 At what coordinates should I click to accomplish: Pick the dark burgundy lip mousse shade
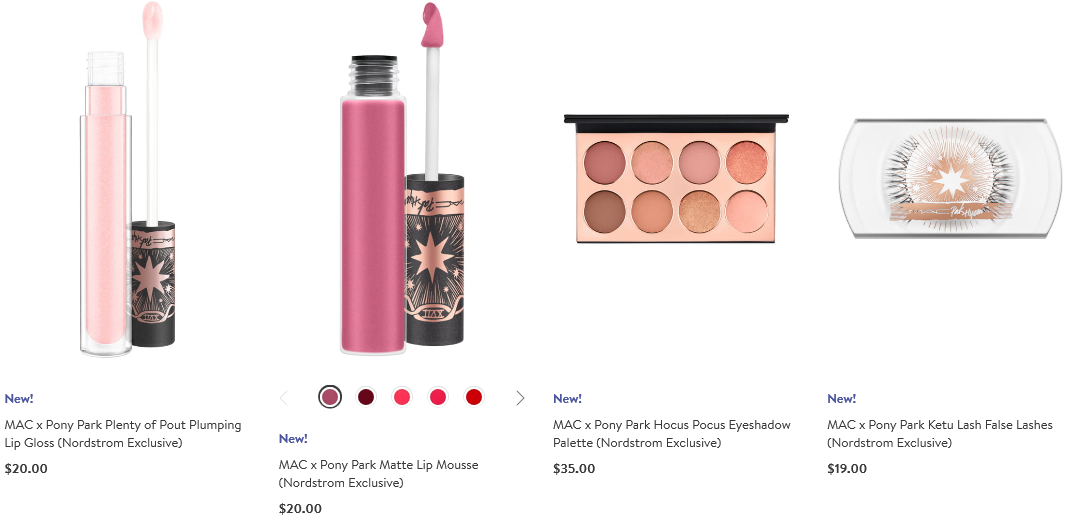pos(366,397)
